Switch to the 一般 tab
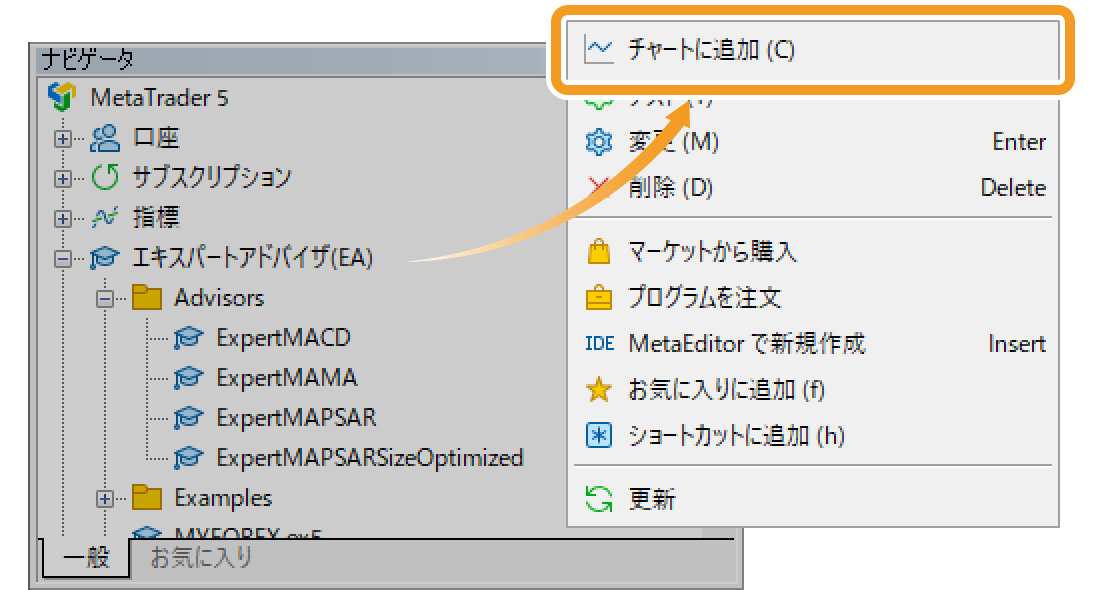 86,558
